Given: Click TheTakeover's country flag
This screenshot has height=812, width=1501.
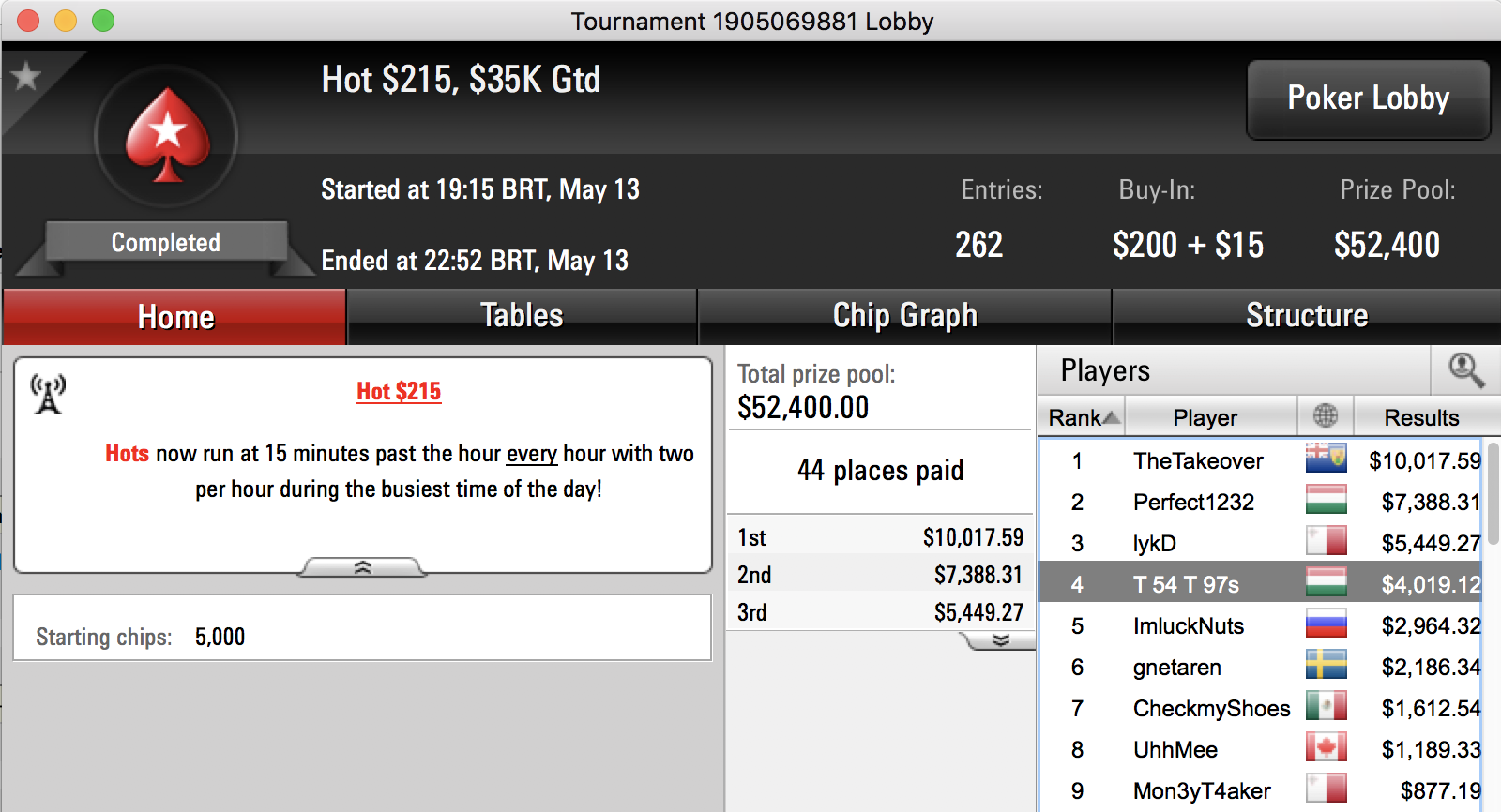Looking at the screenshot, I should click(x=1326, y=459).
